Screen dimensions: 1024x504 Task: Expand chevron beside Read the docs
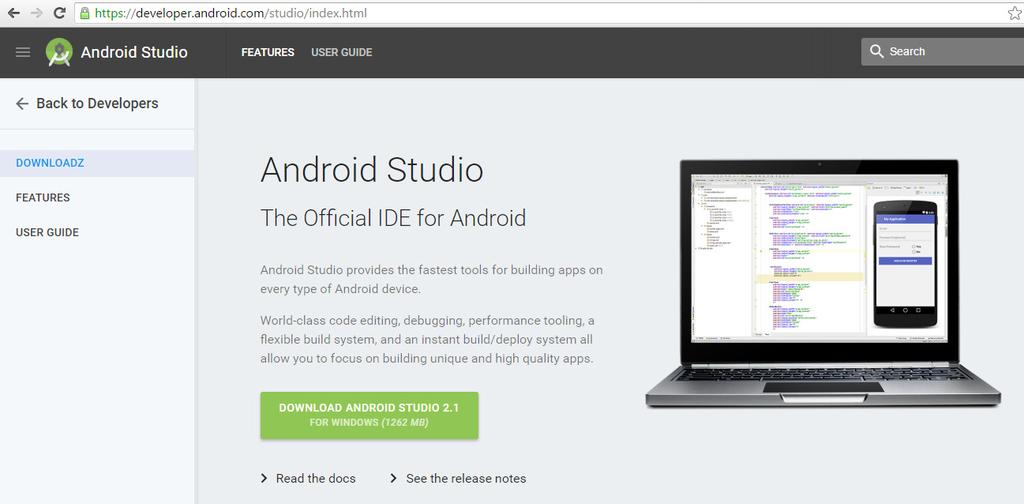[264, 479]
